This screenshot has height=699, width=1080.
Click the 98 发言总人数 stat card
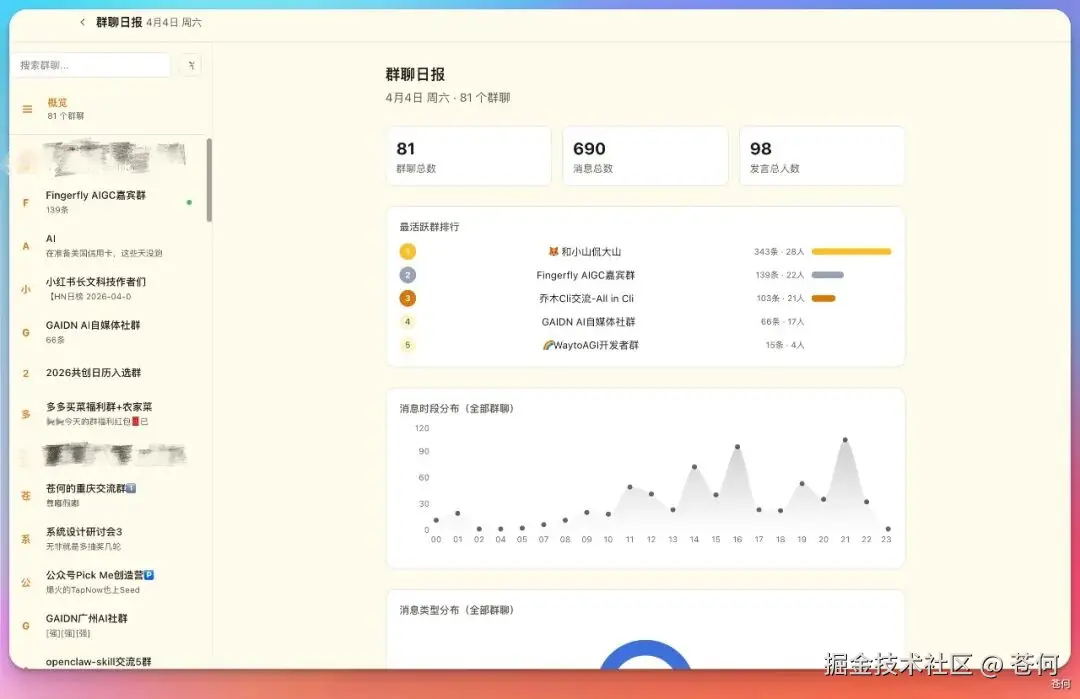[x=822, y=156]
